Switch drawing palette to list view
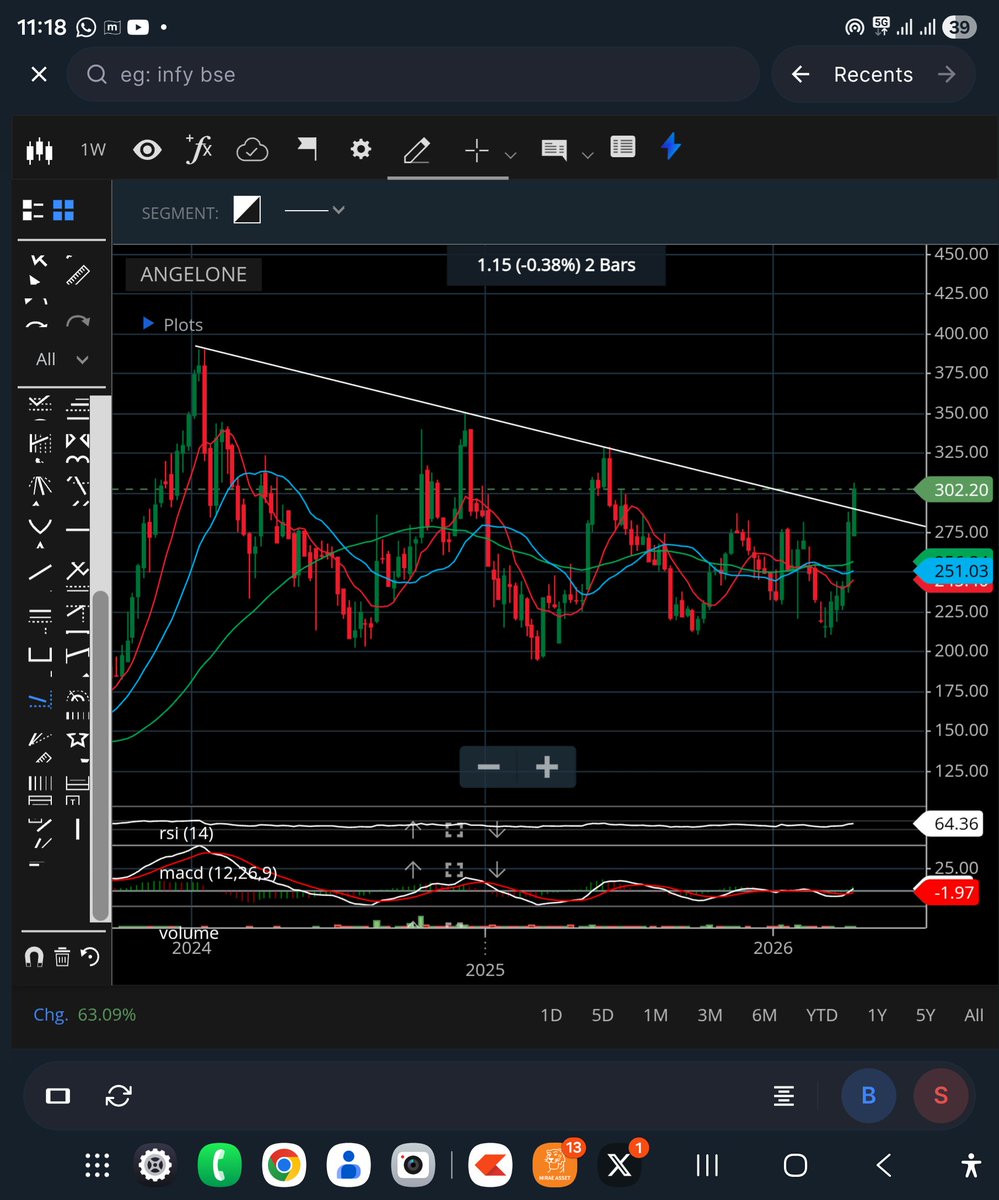Image resolution: width=999 pixels, height=1200 pixels. coord(33,210)
